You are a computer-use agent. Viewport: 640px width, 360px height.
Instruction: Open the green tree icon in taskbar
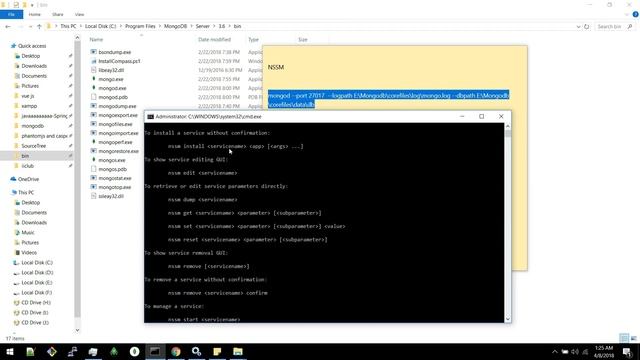tap(114, 351)
